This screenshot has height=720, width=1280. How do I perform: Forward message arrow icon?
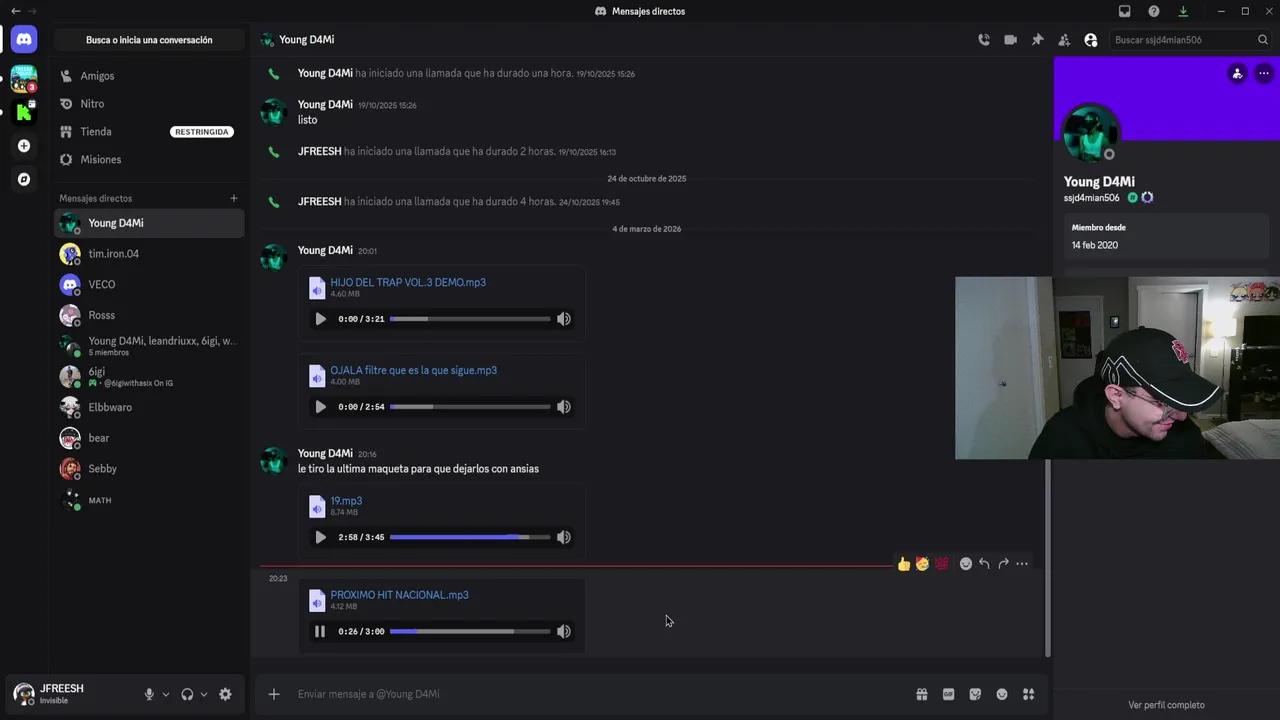click(1003, 564)
